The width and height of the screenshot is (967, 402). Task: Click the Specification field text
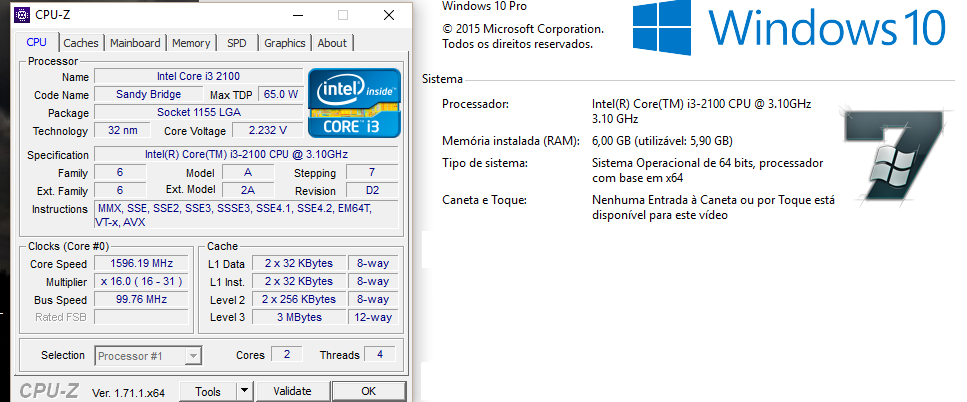(x=246, y=154)
